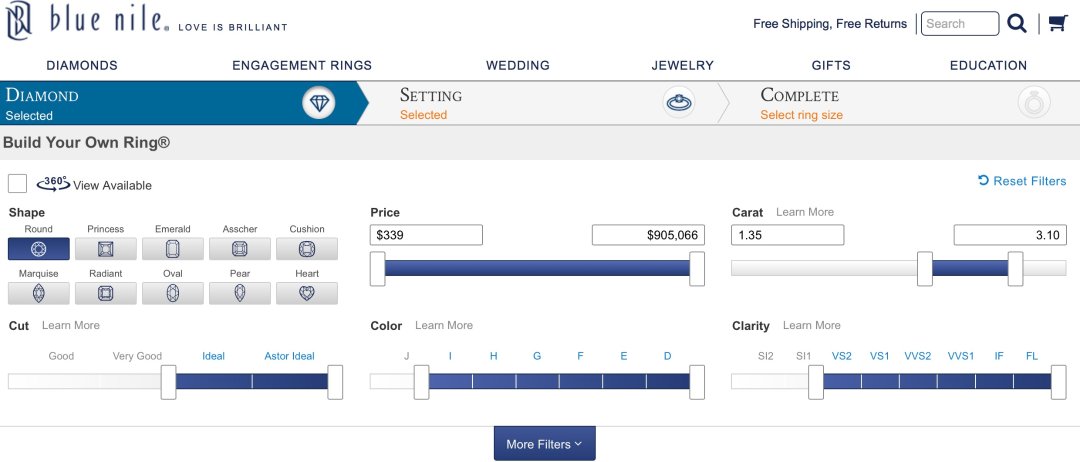
Task: Pick the Asscher diamond shape
Action: point(240,249)
